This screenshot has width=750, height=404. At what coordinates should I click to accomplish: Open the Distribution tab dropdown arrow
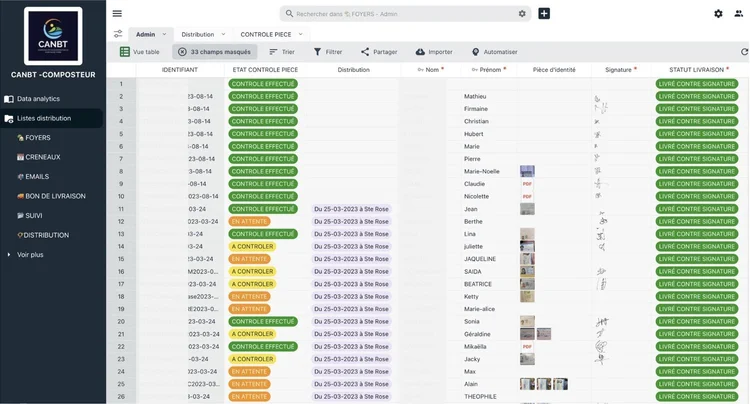pos(223,34)
